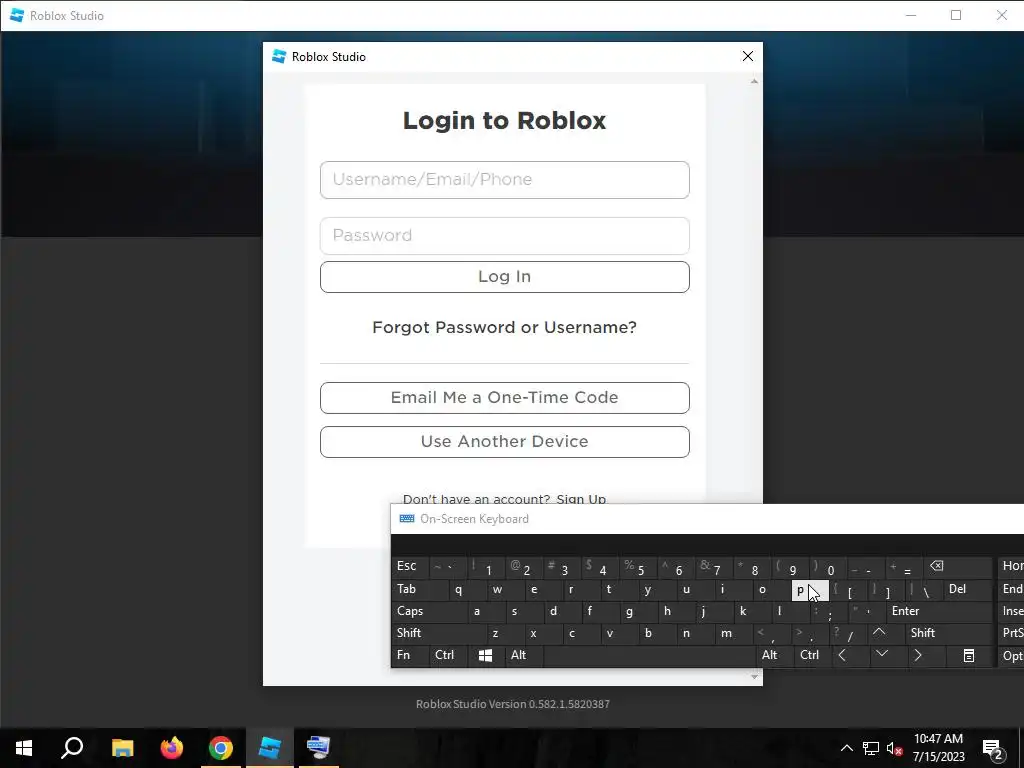Tap the 0 key on On-Screen Keyboard

[x=828, y=566]
